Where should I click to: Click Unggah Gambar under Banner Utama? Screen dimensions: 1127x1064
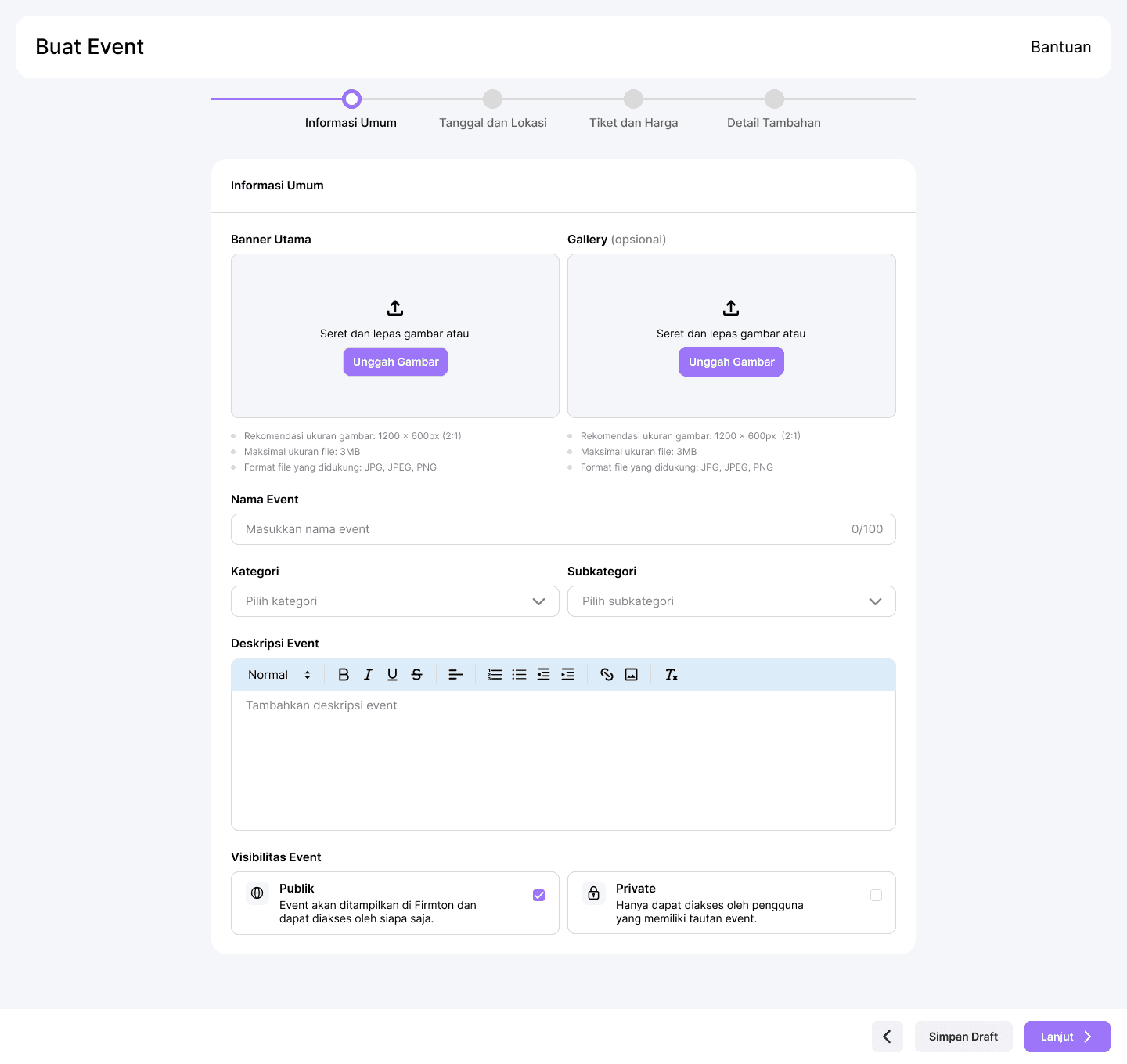(395, 362)
